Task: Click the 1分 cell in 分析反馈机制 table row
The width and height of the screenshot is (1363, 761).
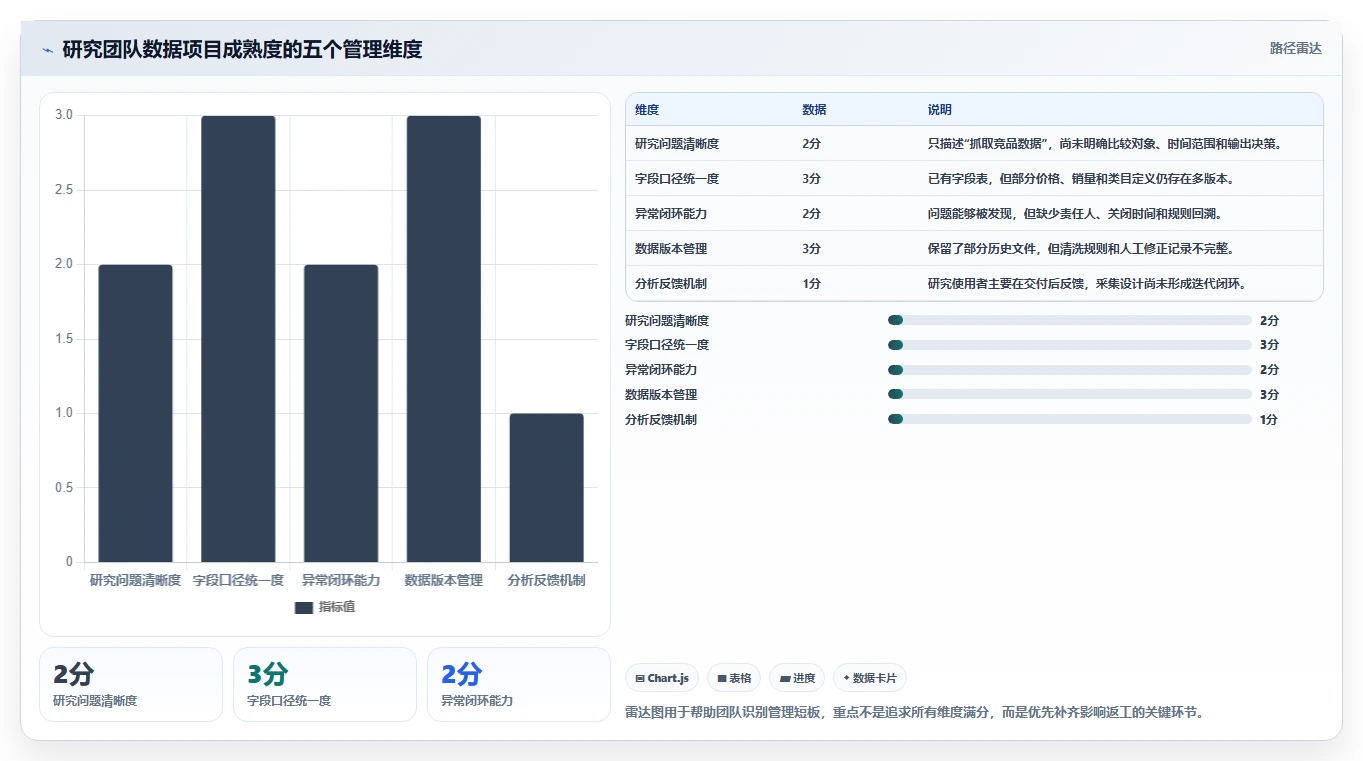Action: click(811, 284)
